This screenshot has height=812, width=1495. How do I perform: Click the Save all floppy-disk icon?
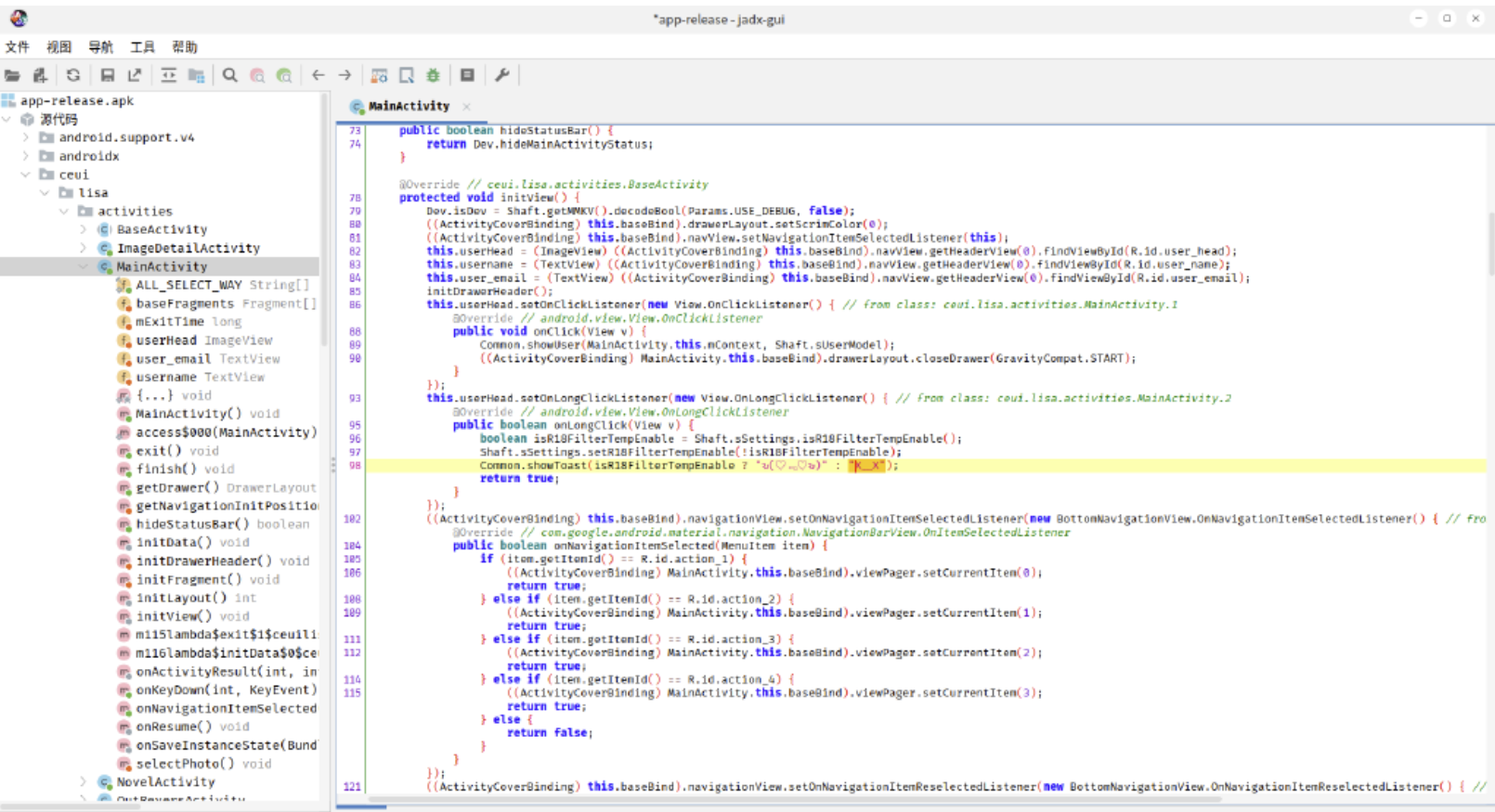[108, 75]
